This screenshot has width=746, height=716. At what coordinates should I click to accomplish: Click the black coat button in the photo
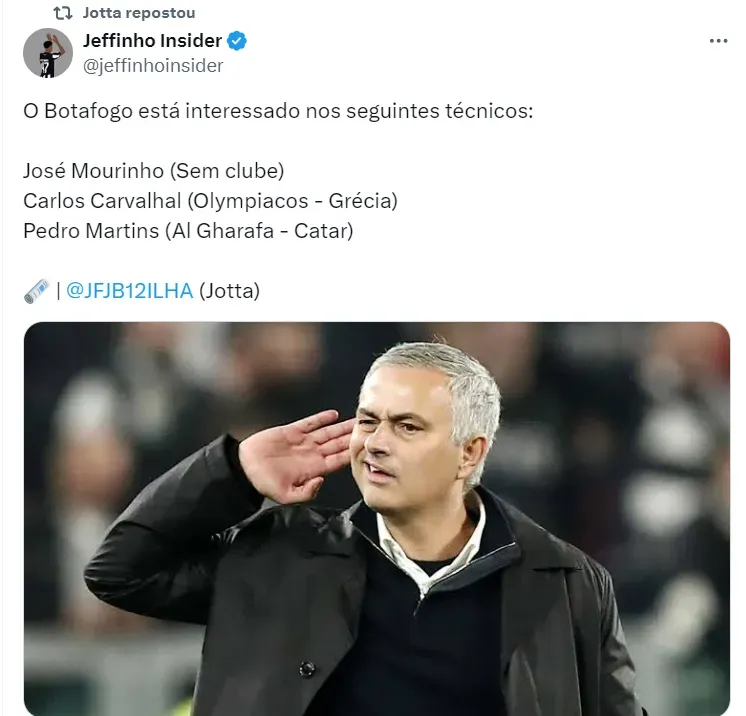point(307,668)
